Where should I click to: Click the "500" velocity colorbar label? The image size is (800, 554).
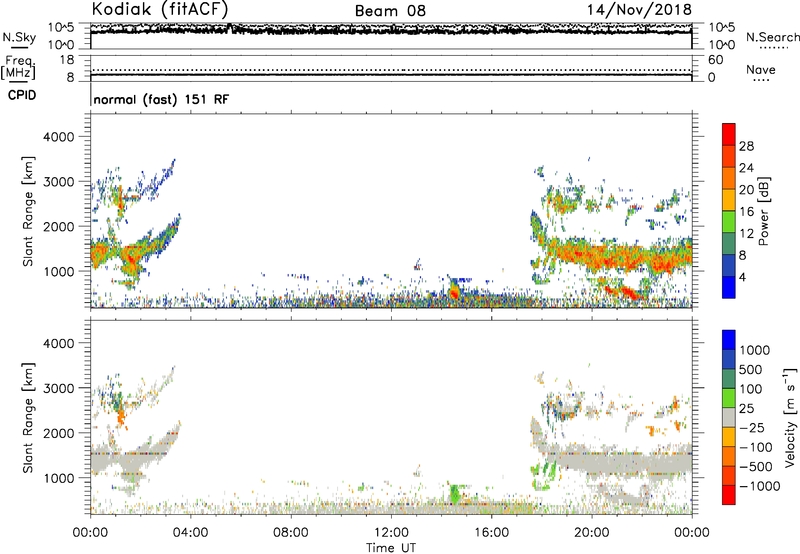[x=750, y=369]
